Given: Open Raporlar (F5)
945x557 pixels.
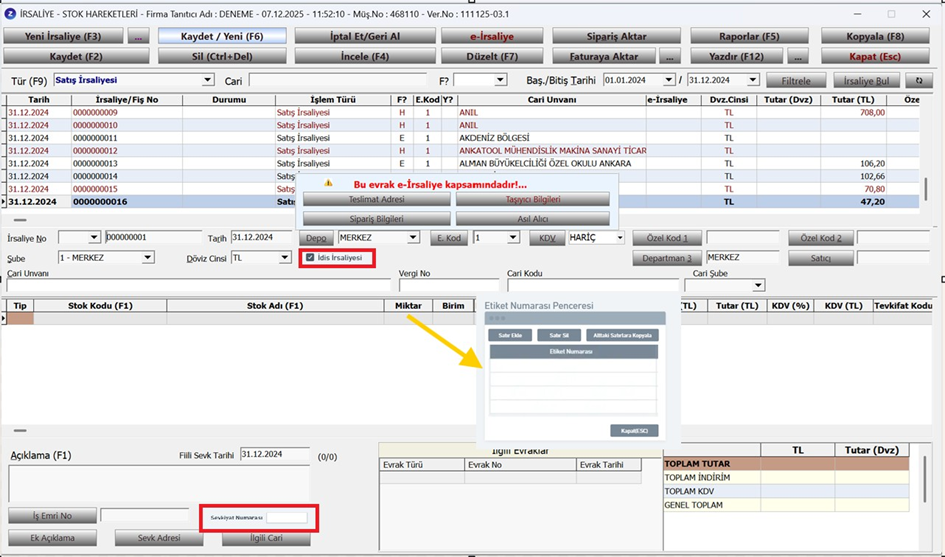Looking at the screenshot, I should (749, 36).
